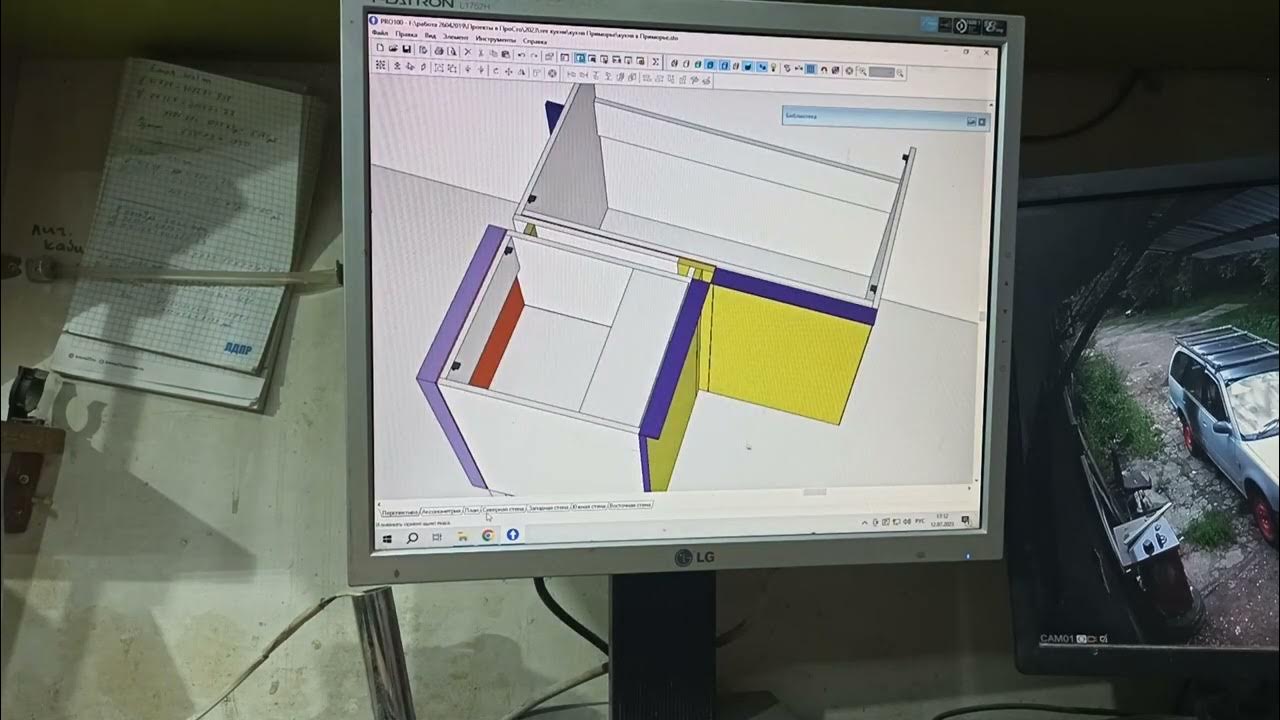
Task: Open the Вид menu
Action: [x=430, y=36]
